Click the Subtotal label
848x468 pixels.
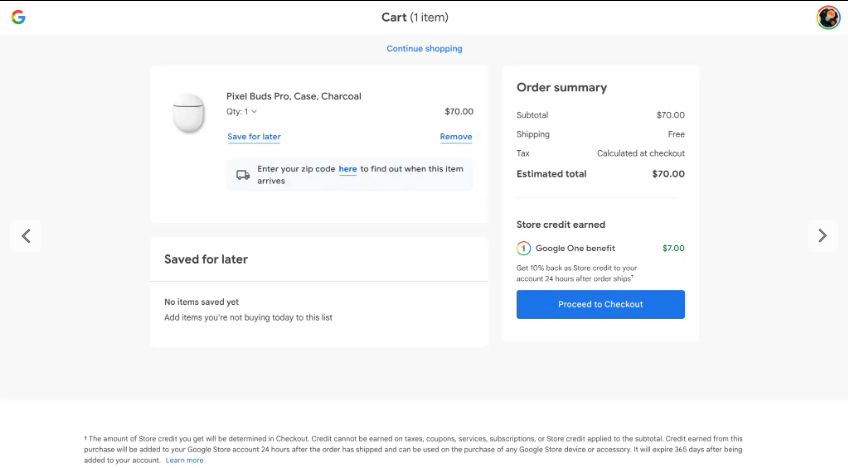(x=532, y=115)
